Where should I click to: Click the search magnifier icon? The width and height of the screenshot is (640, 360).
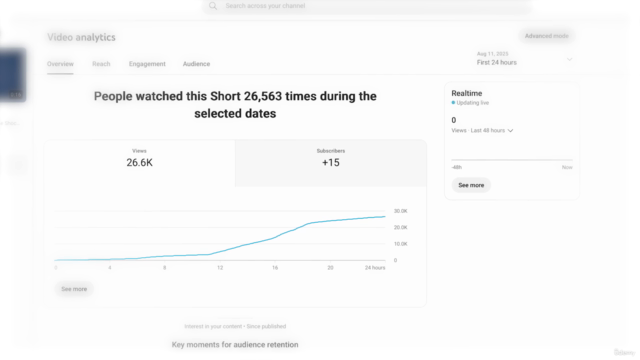point(213,6)
